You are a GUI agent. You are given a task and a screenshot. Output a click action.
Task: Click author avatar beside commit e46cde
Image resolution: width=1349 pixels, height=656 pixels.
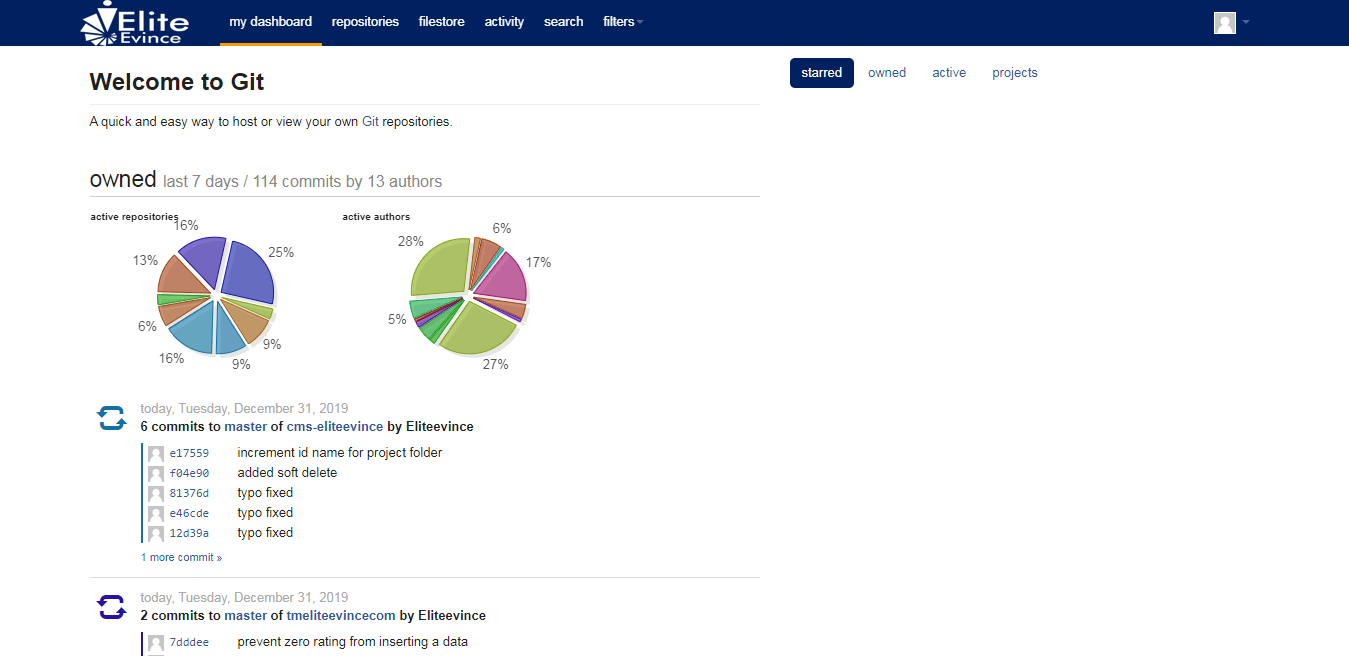[156, 514]
